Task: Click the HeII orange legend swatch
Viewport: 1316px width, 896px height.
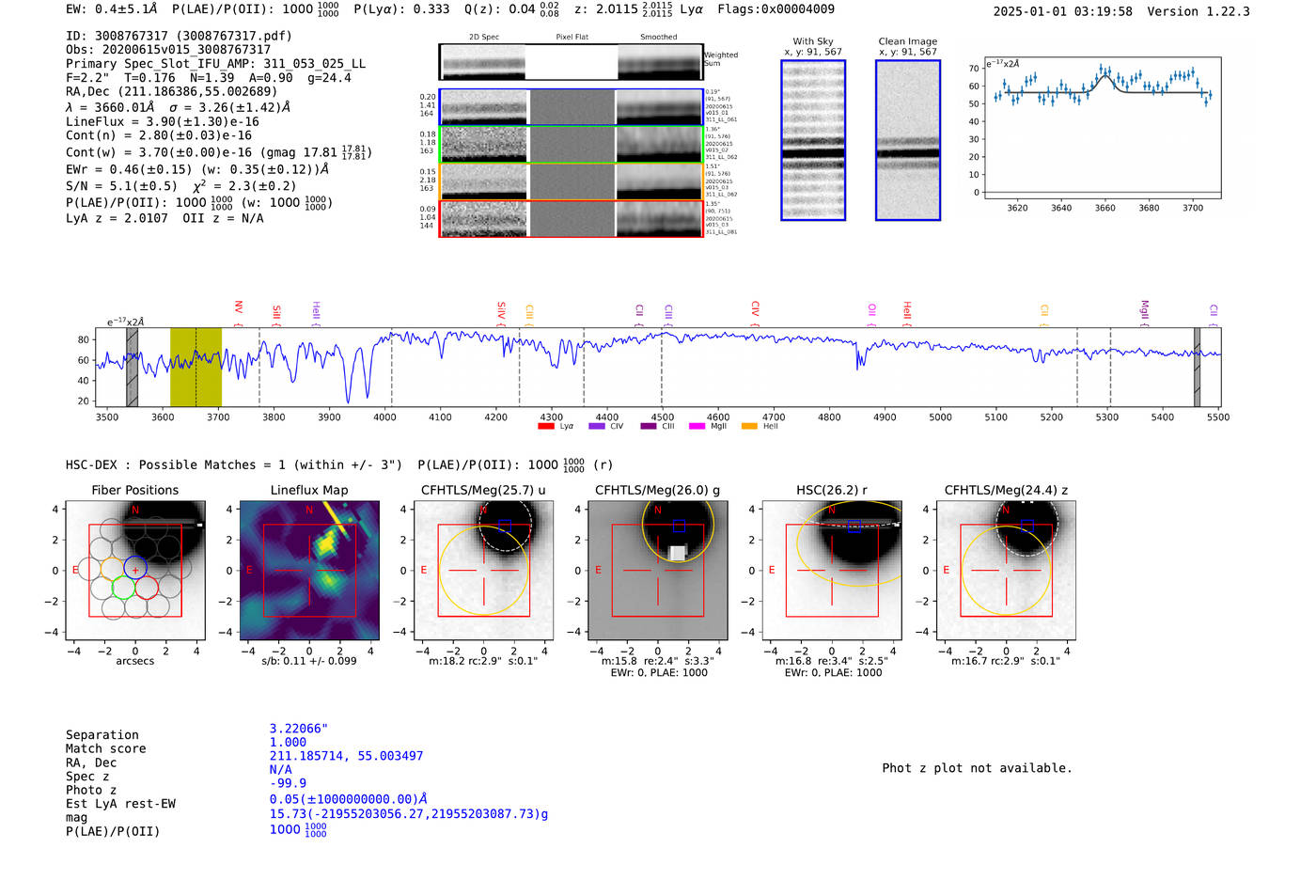Action: (749, 426)
